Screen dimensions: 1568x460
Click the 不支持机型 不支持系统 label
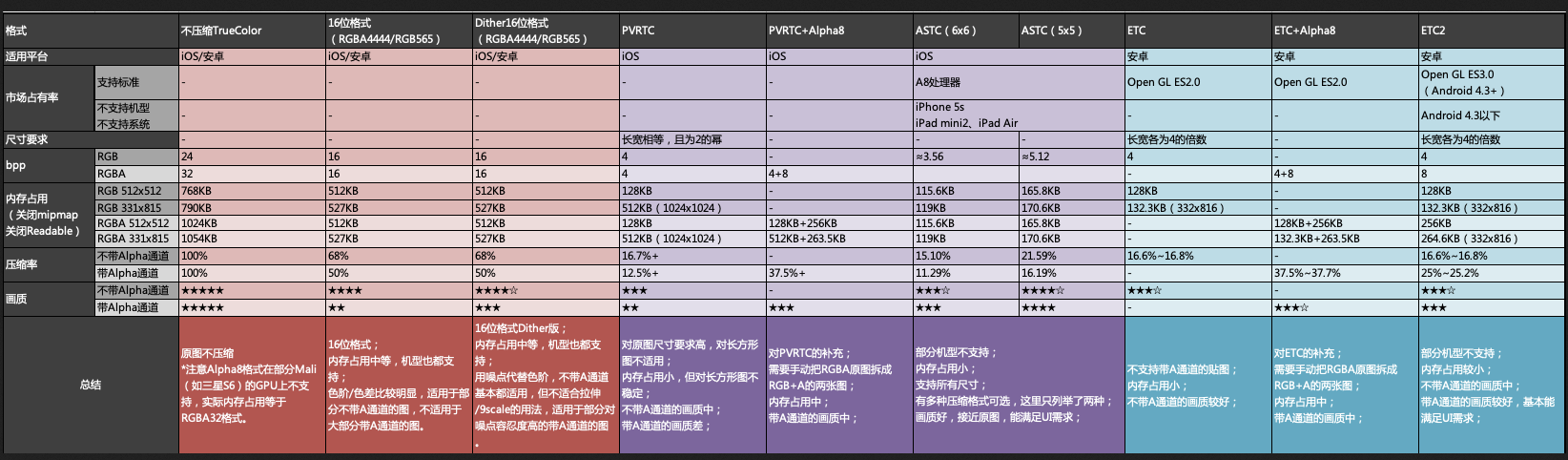tap(136, 115)
